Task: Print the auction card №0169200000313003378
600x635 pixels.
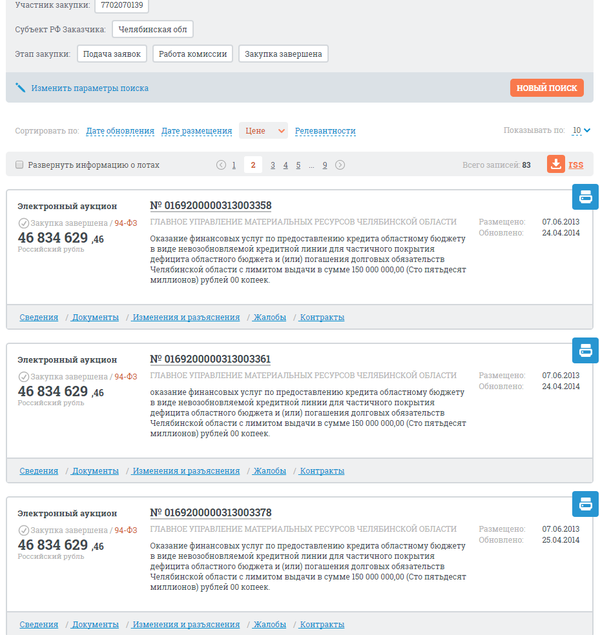Action: pyautogui.click(x=584, y=504)
